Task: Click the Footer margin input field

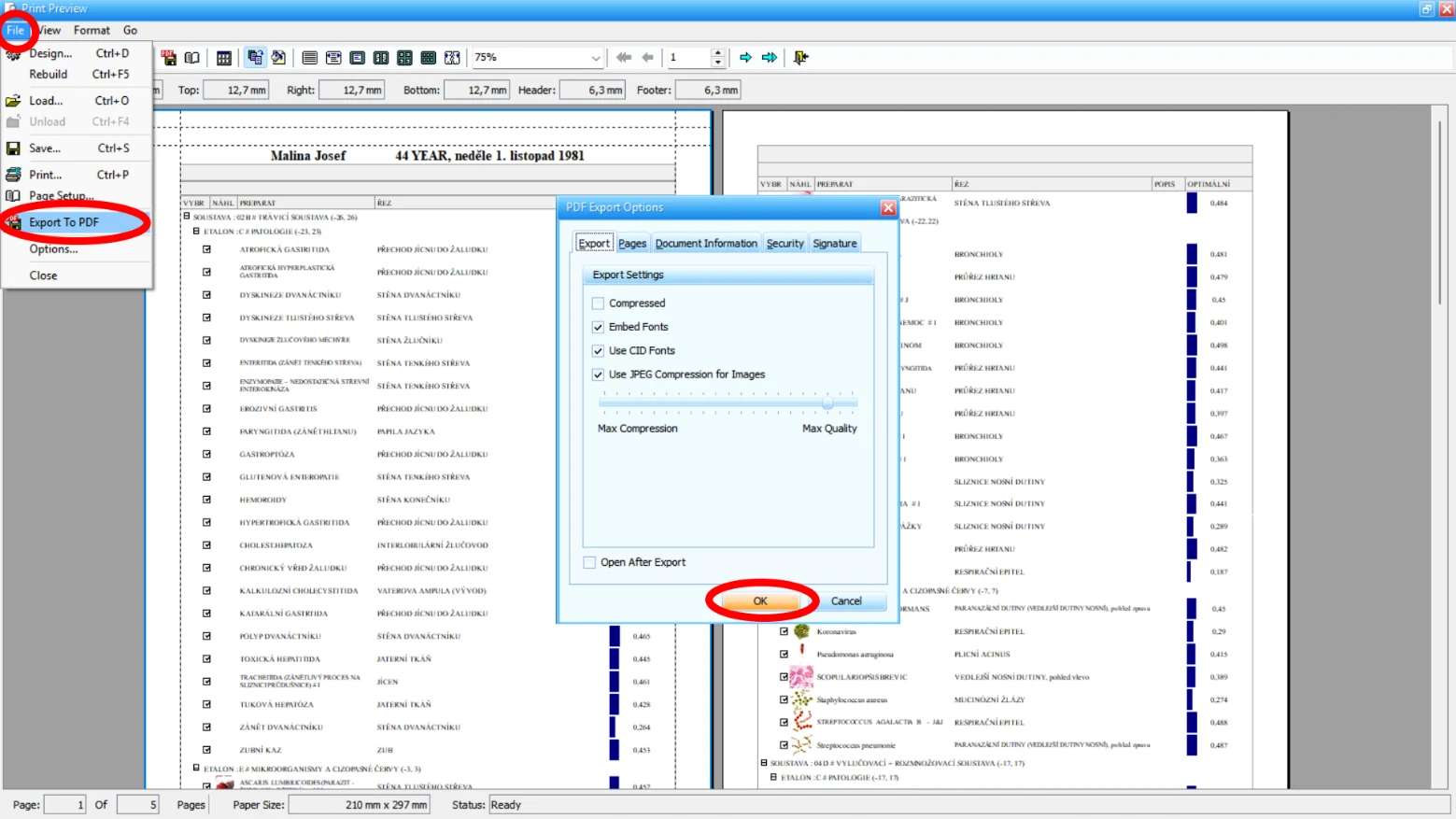Action: pos(708,91)
